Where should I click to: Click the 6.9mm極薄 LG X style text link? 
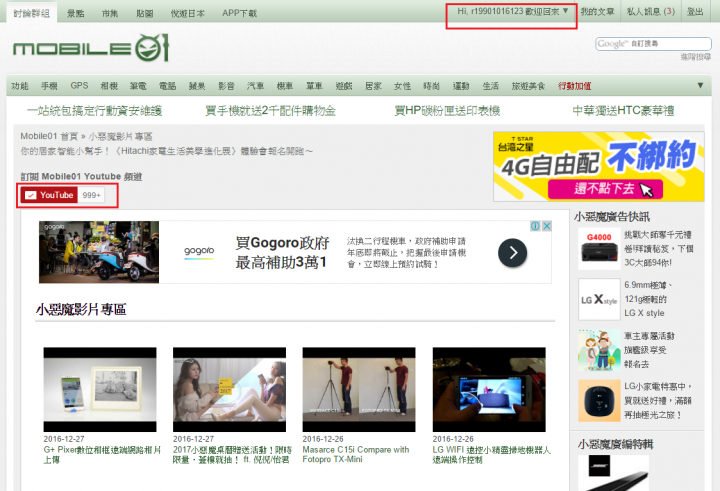[647, 299]
